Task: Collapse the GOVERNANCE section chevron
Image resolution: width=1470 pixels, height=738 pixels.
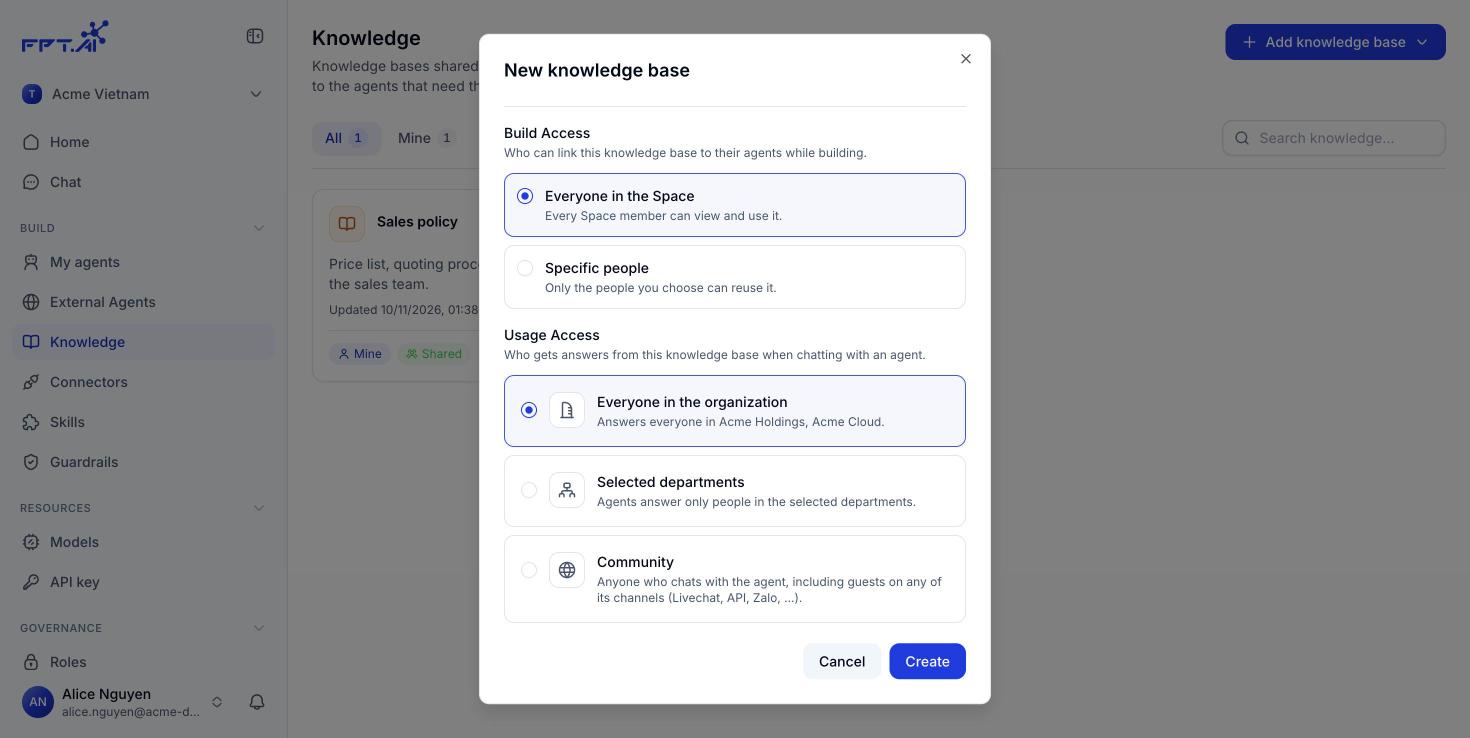Action: 259,628
